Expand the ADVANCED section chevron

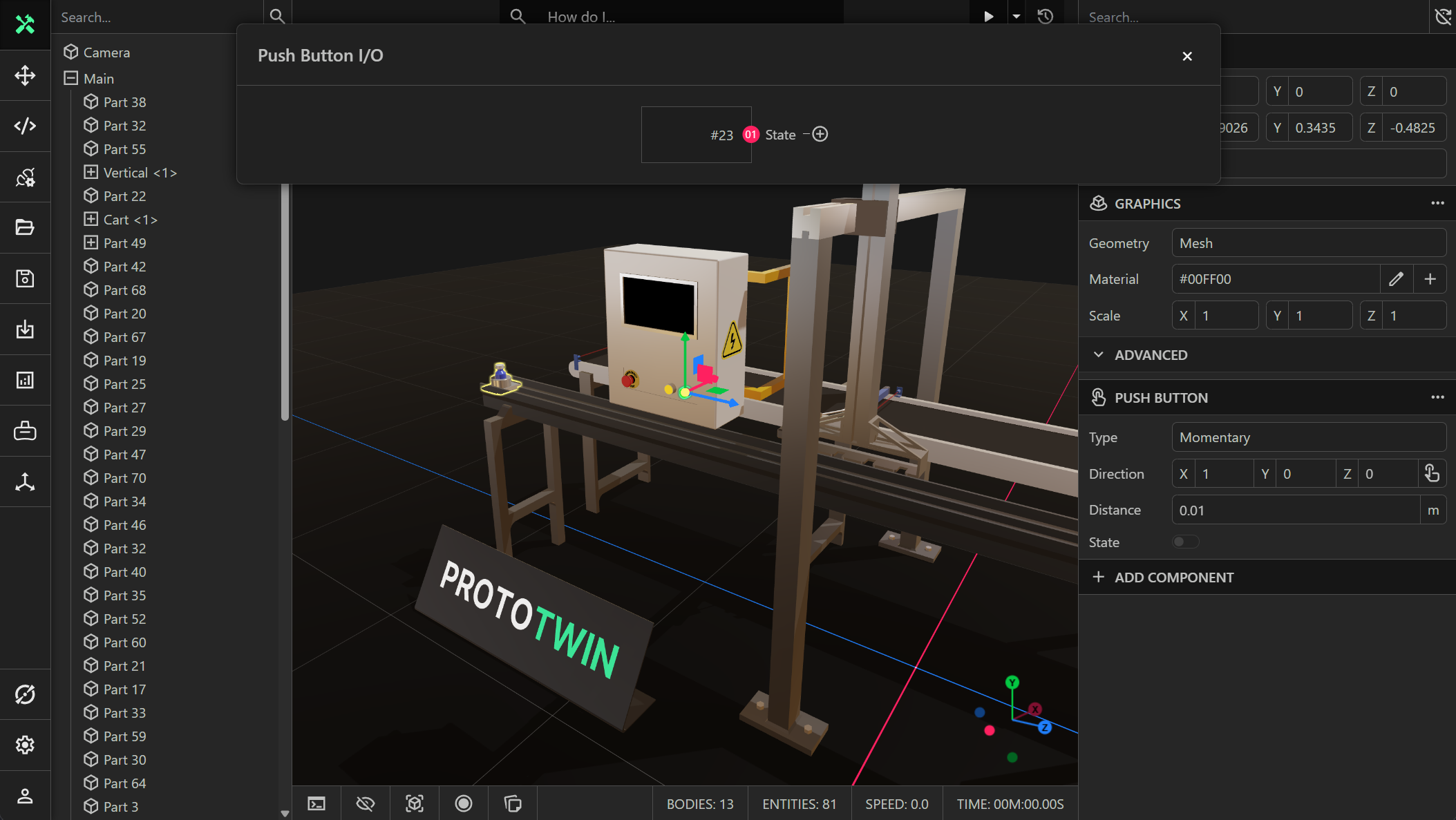[x=1098, y=355]
